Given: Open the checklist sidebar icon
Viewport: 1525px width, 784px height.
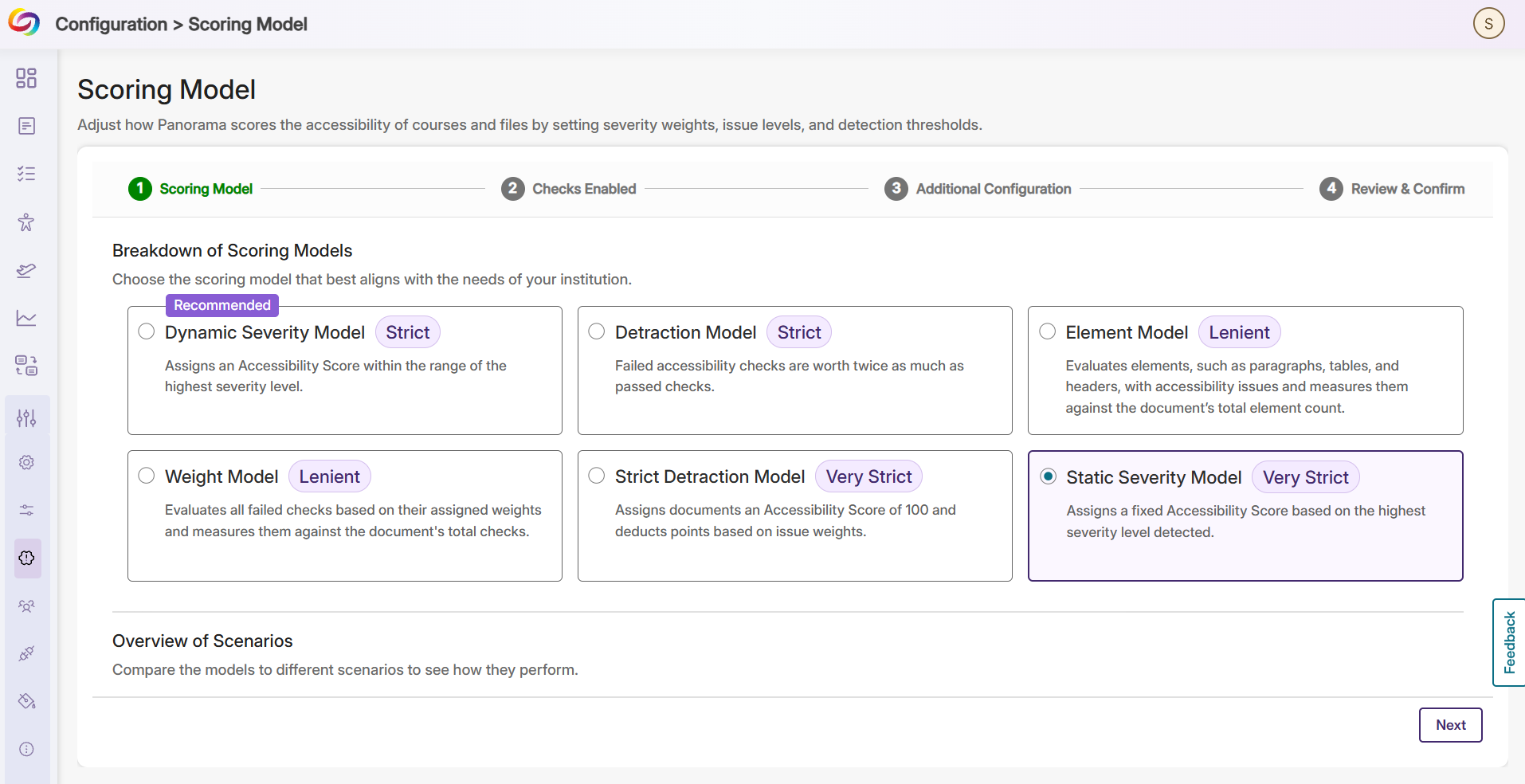Looking at the screenshot, I should pos(26,174).
